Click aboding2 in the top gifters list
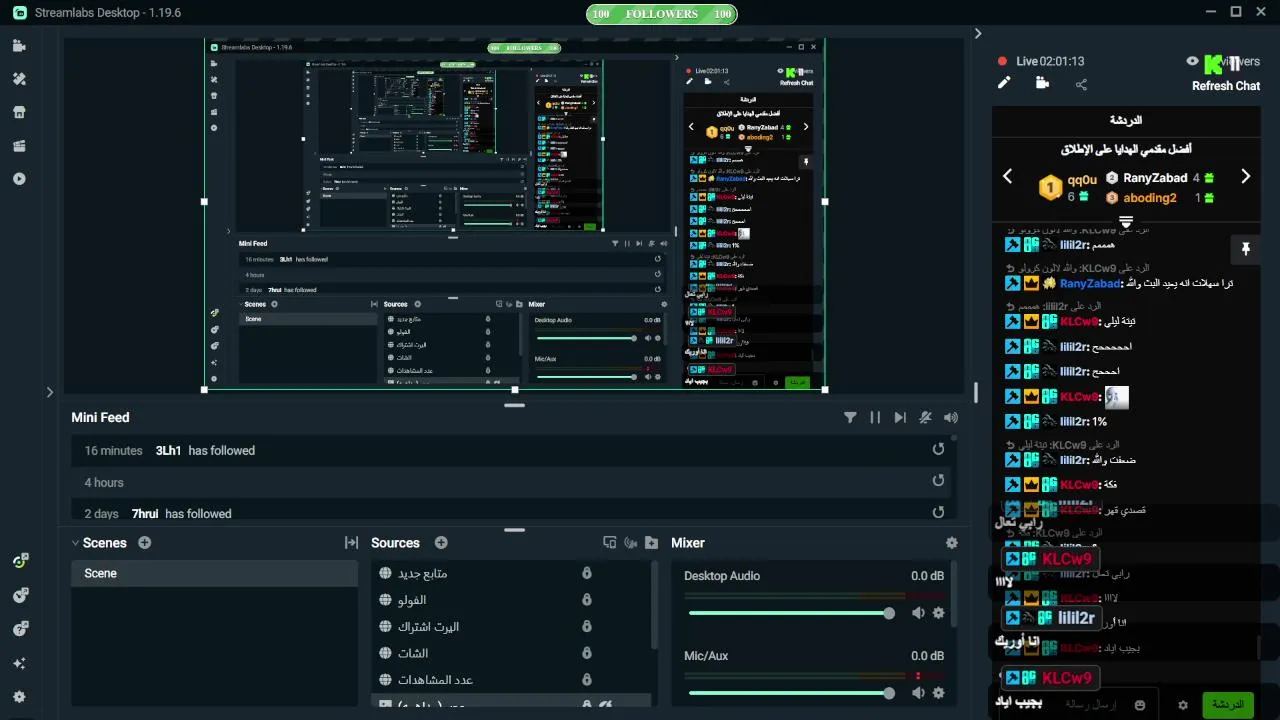 click(x=1150, y=198)
